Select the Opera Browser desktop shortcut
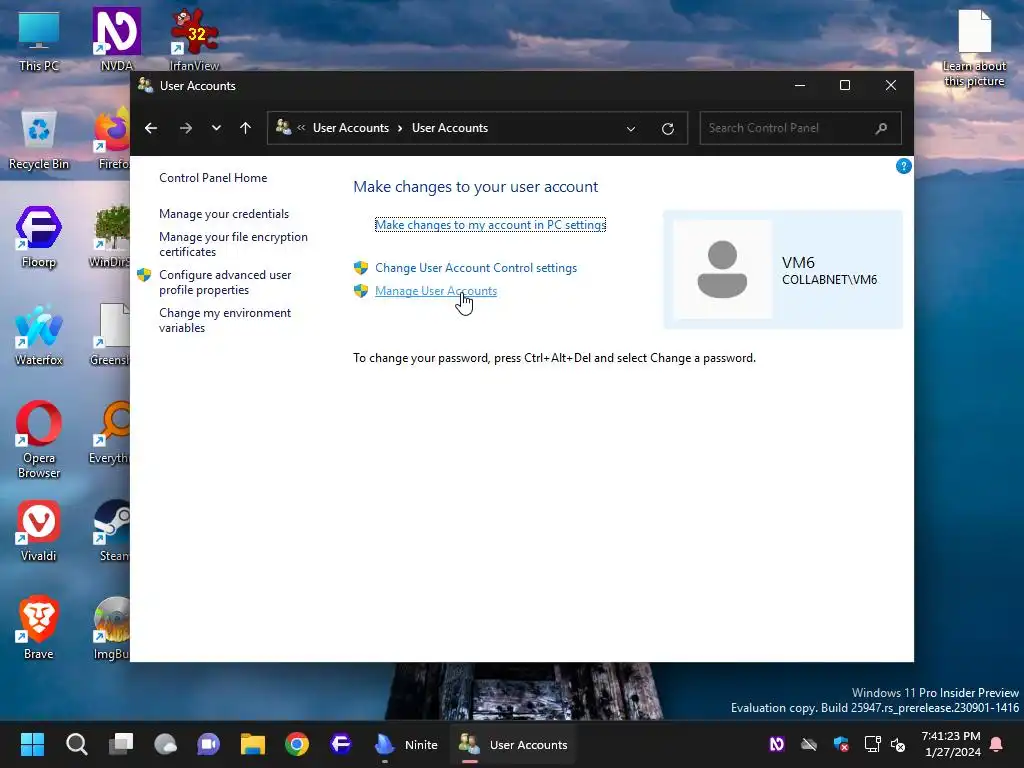Viewport: 1024px width, 768px height. click(x=39, y=440)
